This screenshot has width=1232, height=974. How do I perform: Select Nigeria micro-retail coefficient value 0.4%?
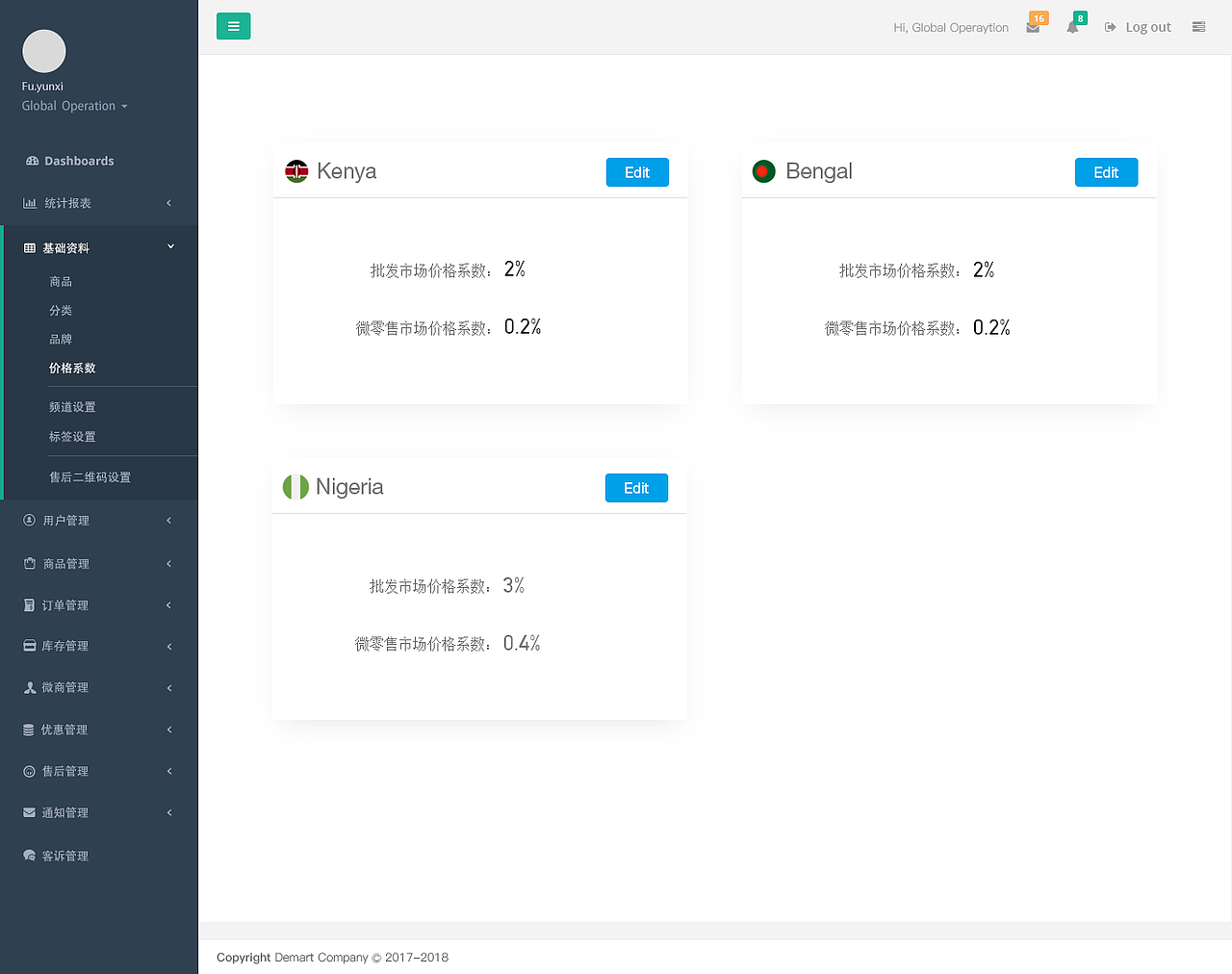[522, 643]
